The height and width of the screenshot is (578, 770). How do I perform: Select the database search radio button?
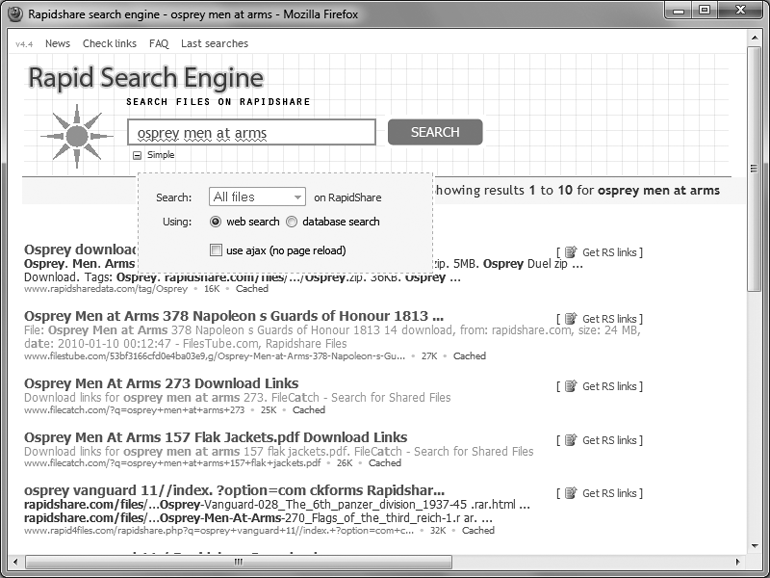pyautogui.click(x=292, y=222)
